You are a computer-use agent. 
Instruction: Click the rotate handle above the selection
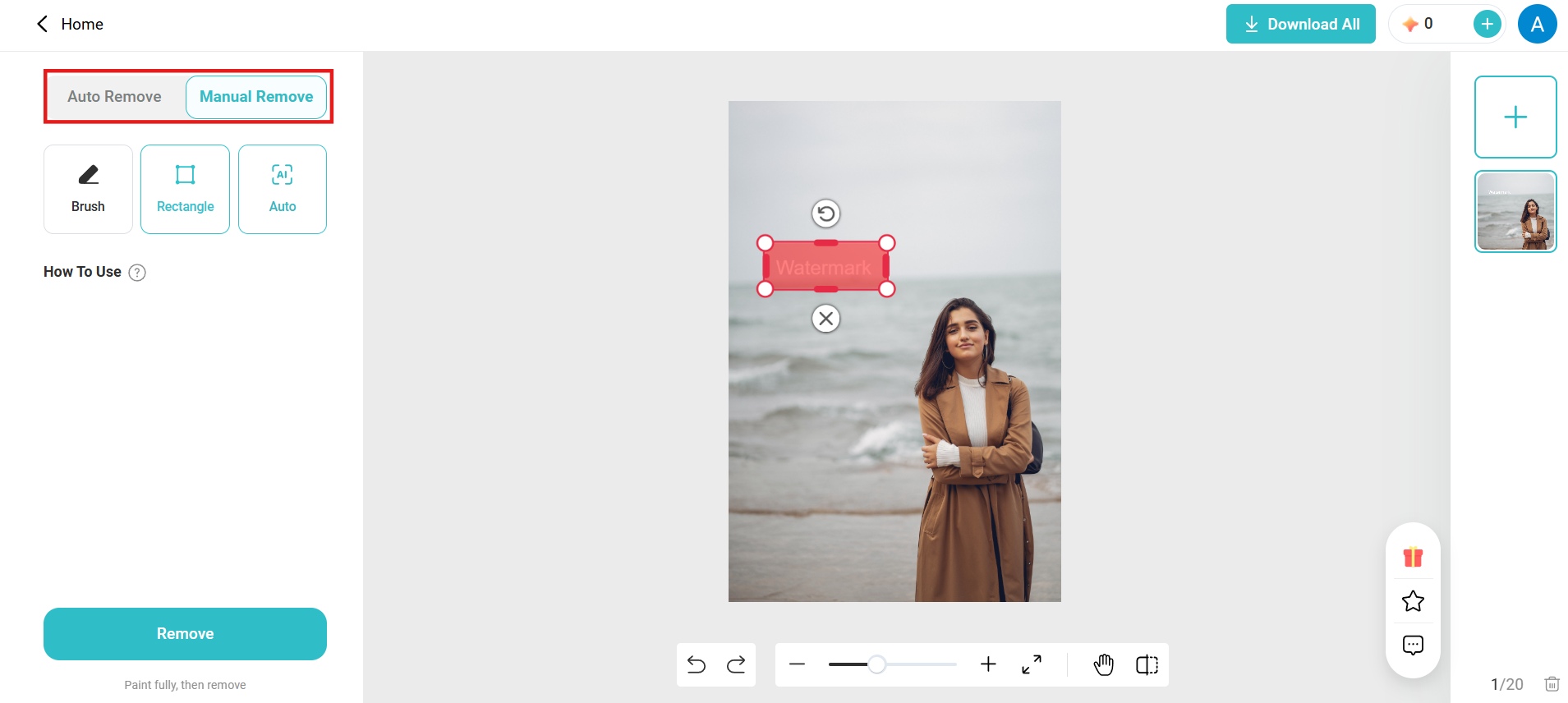(826, 214)
